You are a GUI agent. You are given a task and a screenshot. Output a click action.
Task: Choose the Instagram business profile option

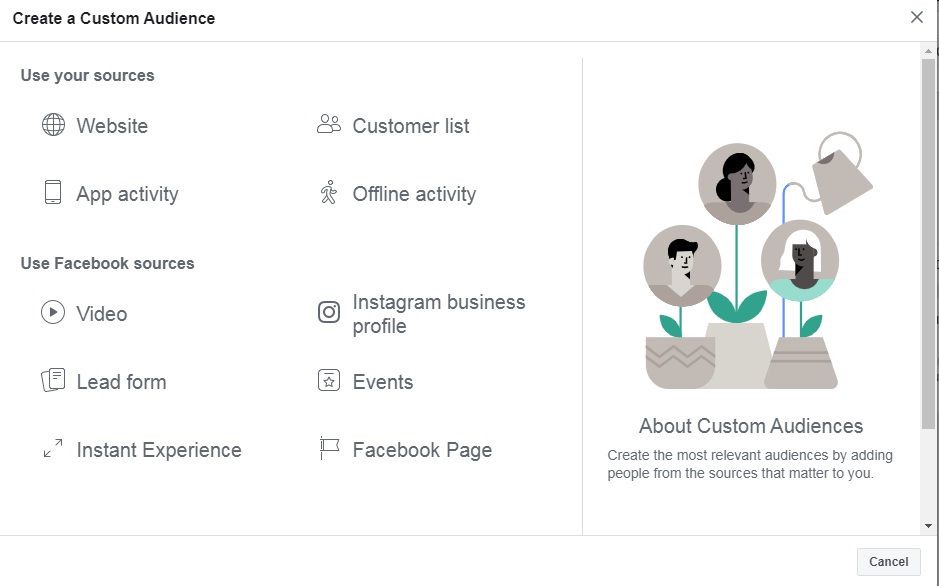(x=438, y=314)
